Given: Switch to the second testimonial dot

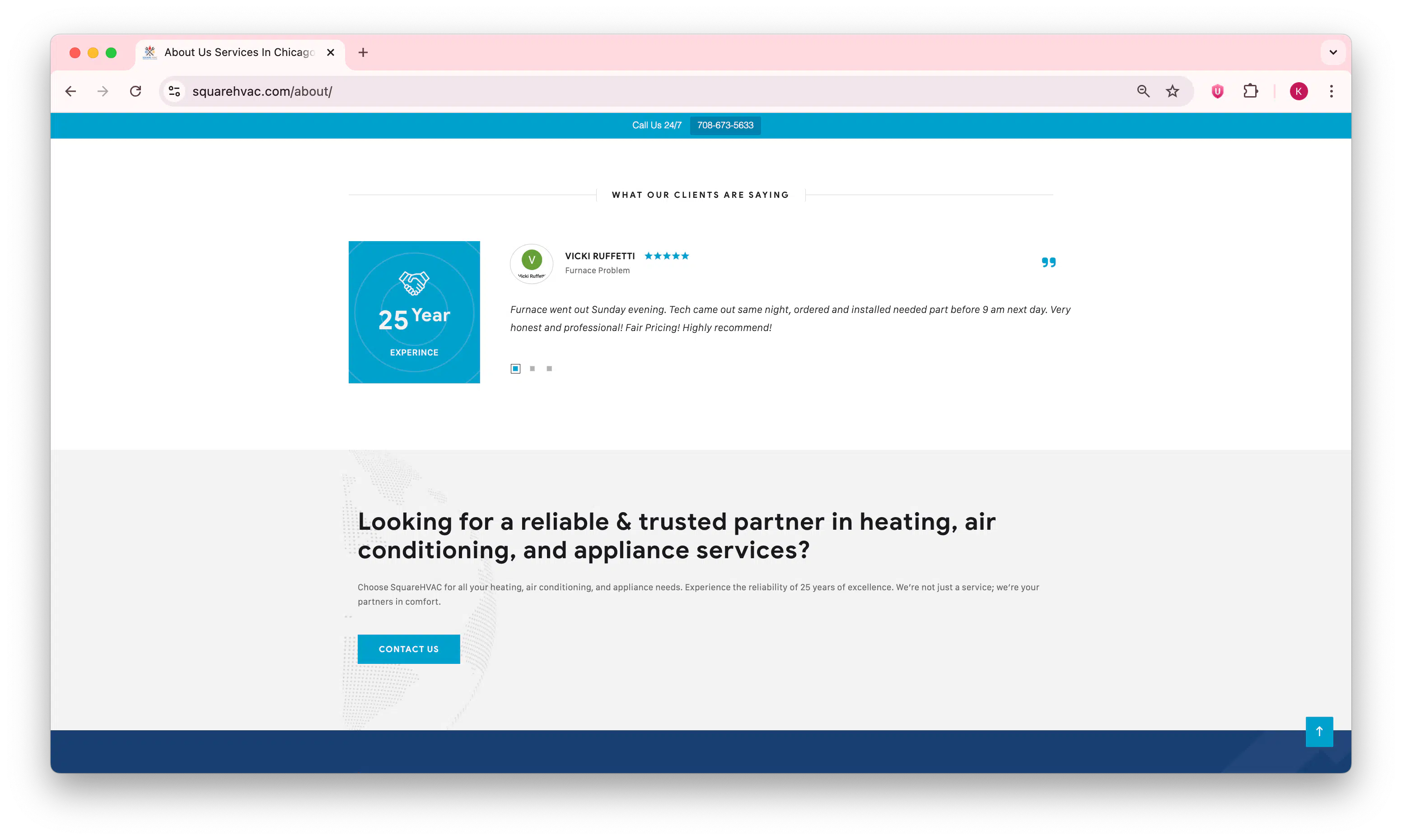Looking at the screenshot, I should [x=532, y=369].
